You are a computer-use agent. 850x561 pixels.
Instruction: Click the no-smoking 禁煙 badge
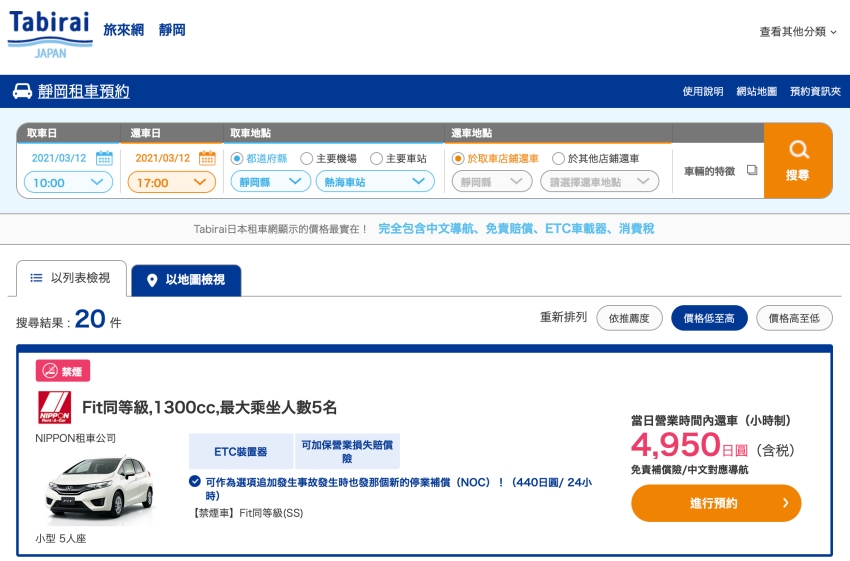point(63,371)
